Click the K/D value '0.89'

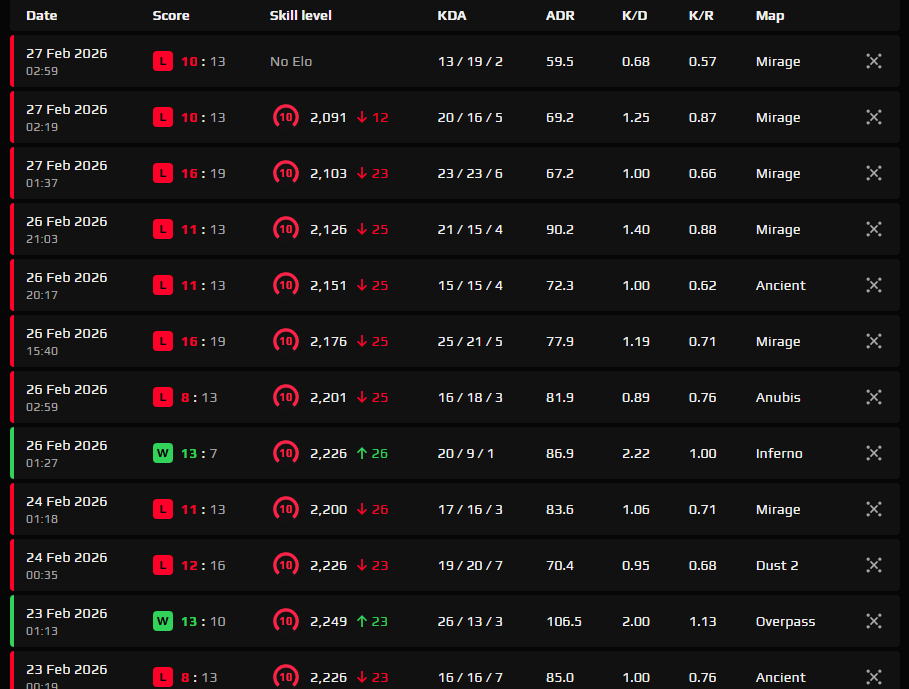(x=636, y=398)
